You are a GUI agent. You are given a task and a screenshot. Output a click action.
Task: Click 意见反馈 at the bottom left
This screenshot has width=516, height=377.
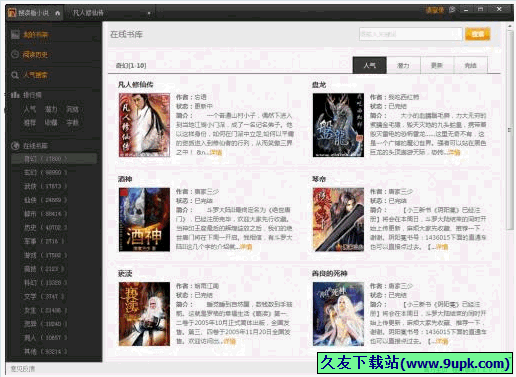click(x=23, y=369)
